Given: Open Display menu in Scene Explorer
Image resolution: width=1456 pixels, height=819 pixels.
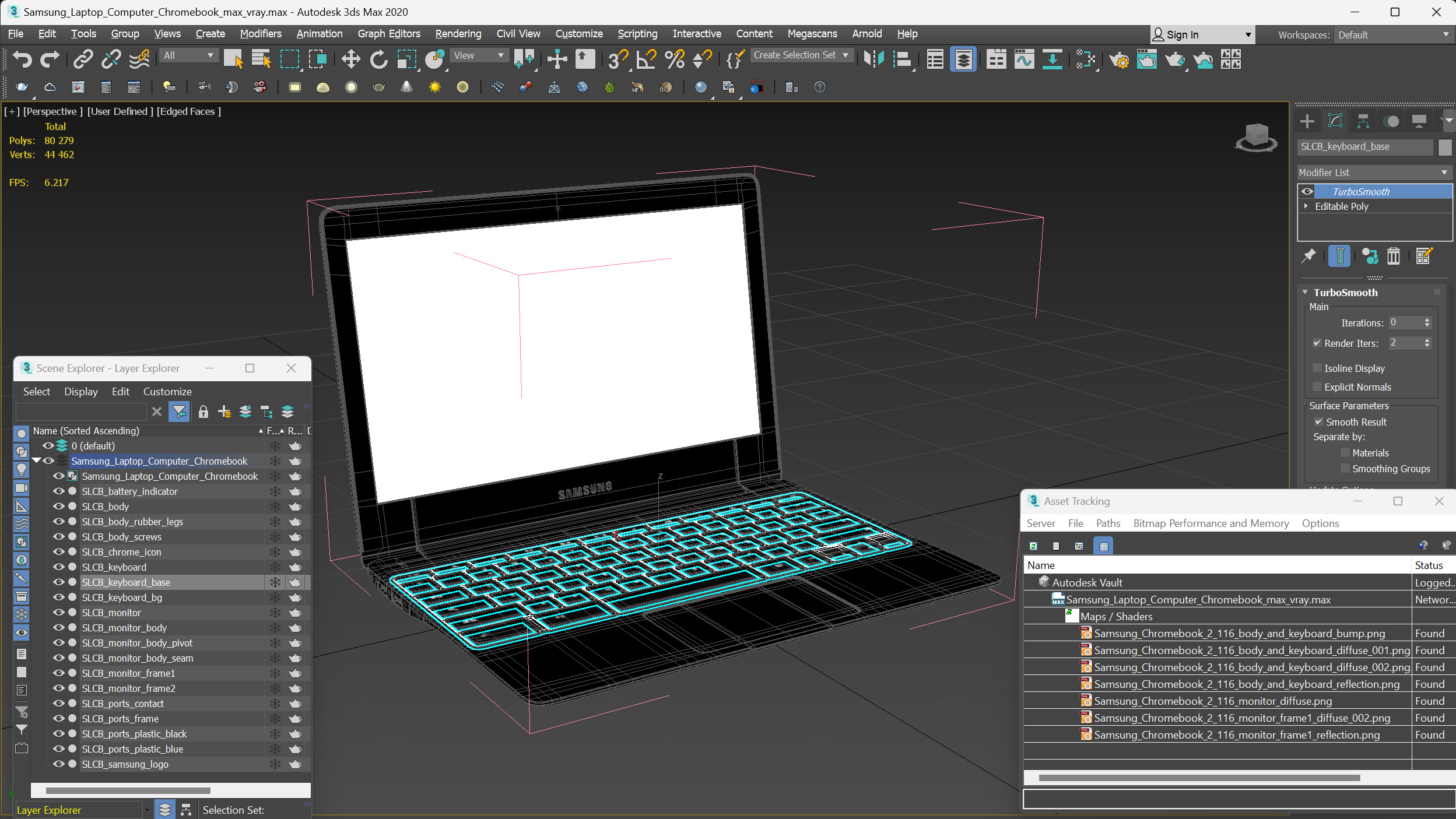Looking at the screenshot, I should coord(81,392).
